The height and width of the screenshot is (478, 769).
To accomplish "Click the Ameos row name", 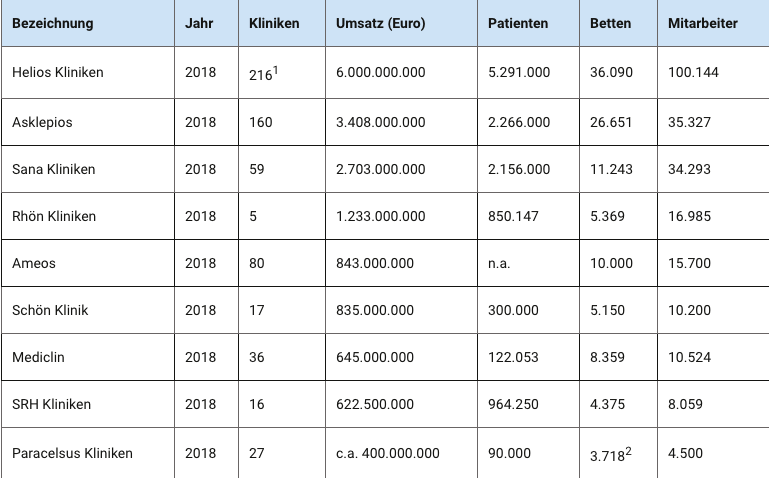I will pyautogui.click(x=34, y=263).
